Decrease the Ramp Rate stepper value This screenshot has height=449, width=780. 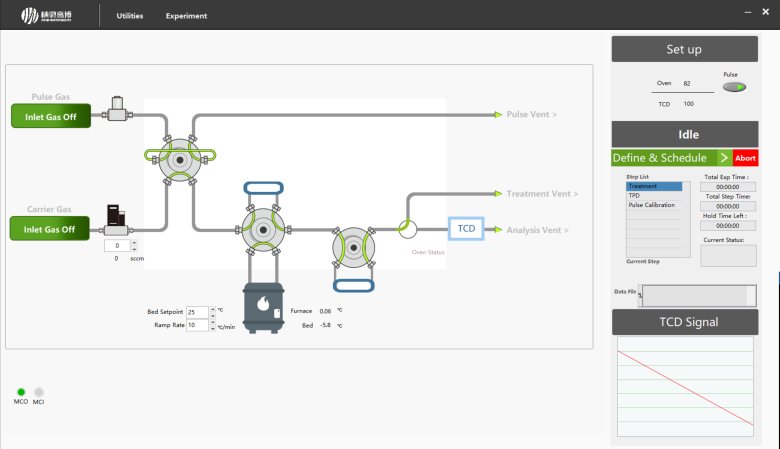(x=213, y=328)
